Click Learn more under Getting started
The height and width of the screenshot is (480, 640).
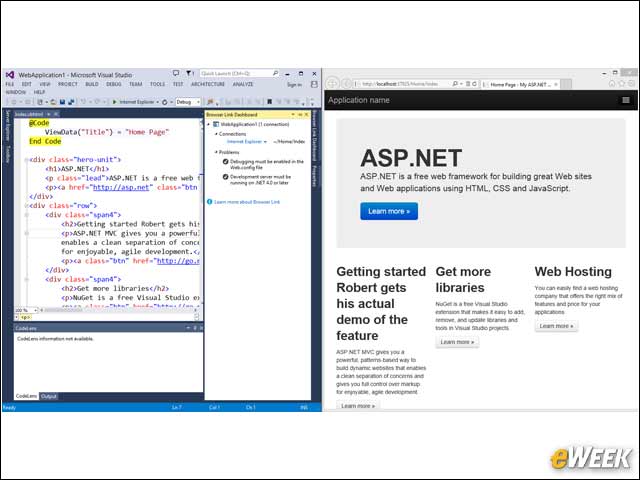[x=358, y=406]
